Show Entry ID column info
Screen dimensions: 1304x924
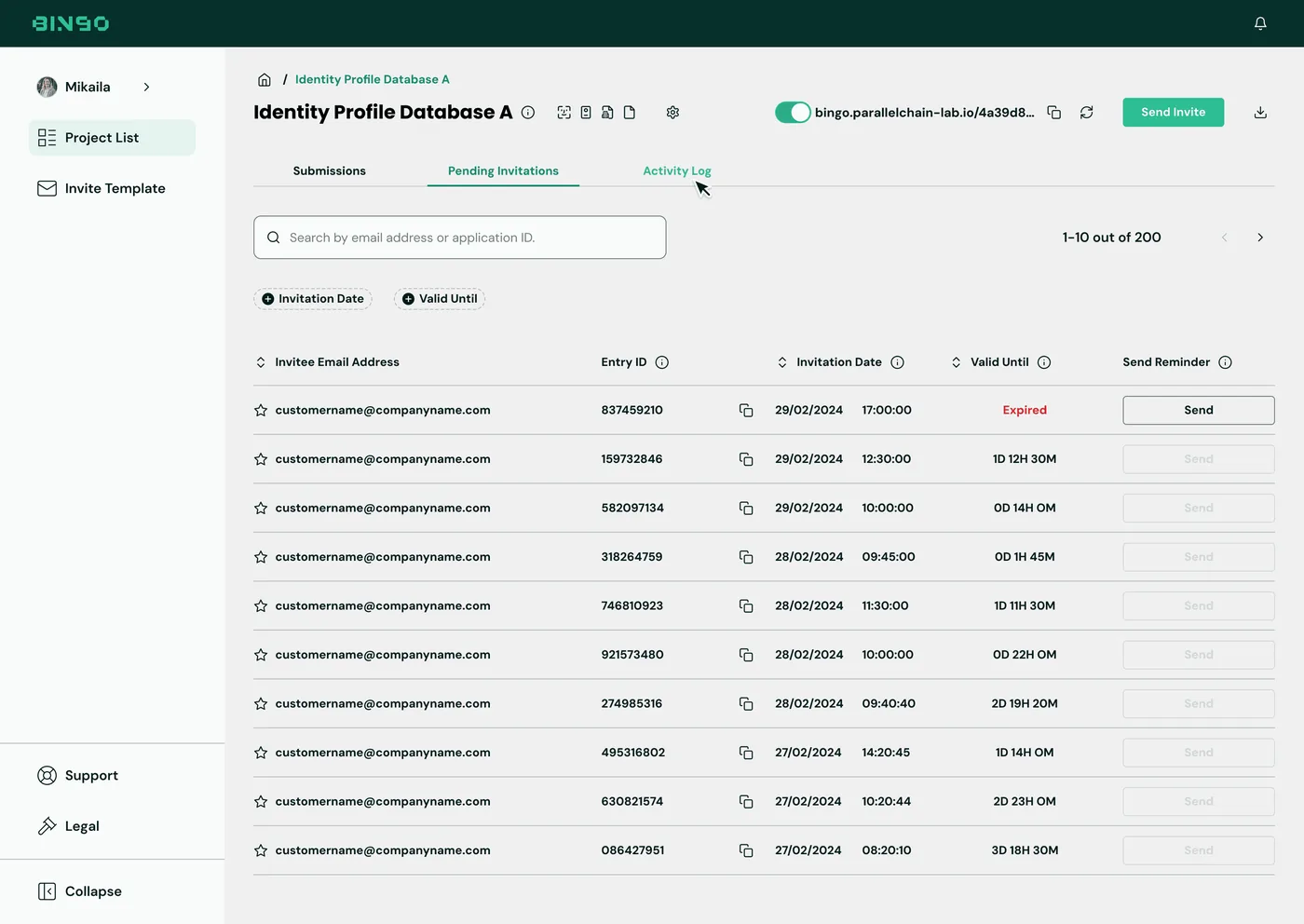(662, 362)
